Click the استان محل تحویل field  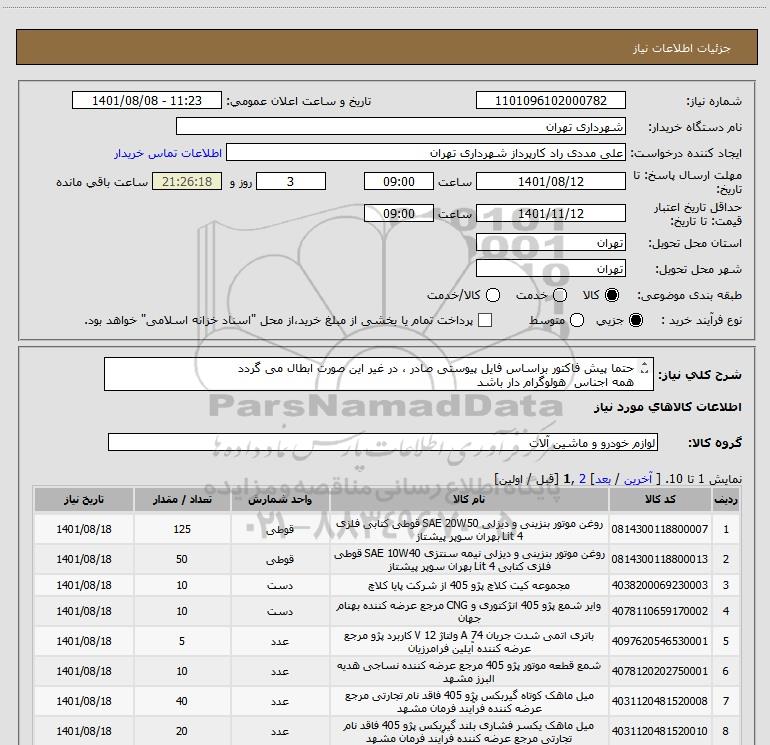(x=550, y=242)
